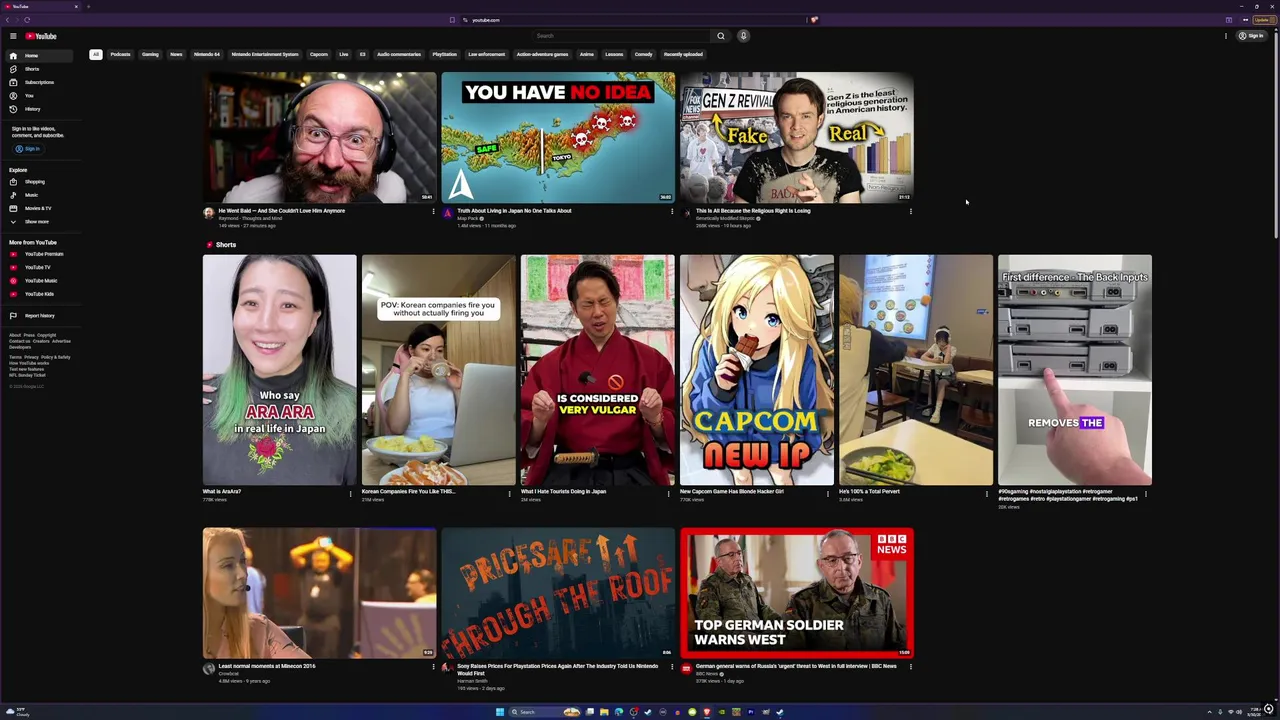
Task: Click 'This Is All Because the Religious Right' title
Action: point(753,211)
